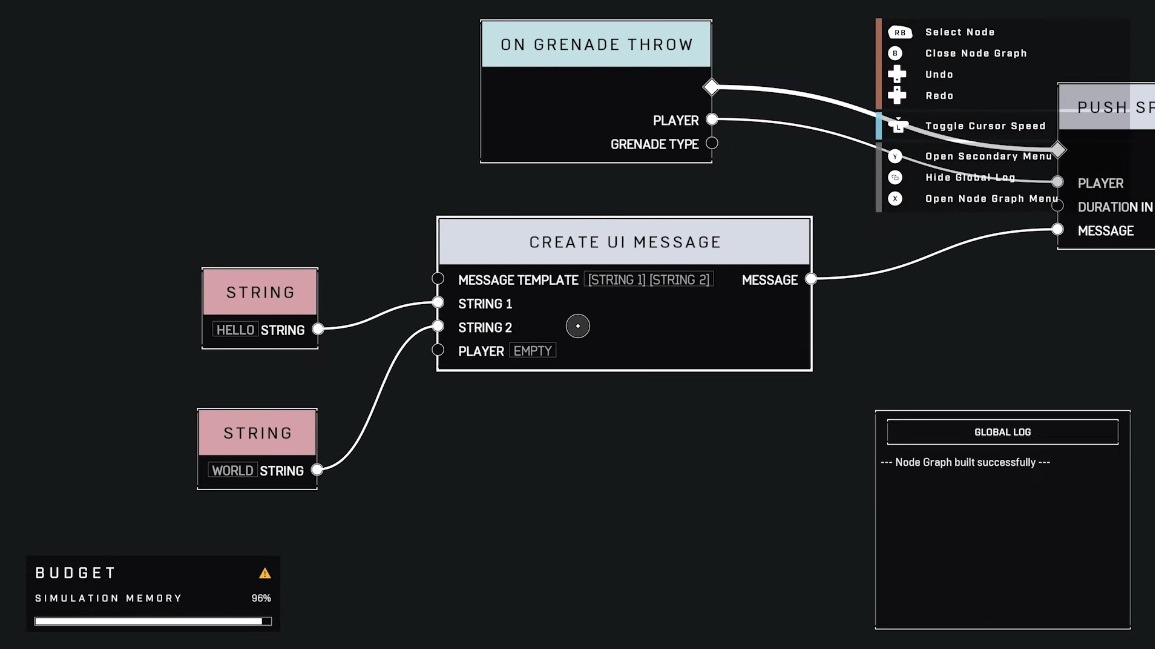The height and width of the screenshot is (649, 1155).
Task: Edit the HELLO string value box
Action: pos(235,330)
